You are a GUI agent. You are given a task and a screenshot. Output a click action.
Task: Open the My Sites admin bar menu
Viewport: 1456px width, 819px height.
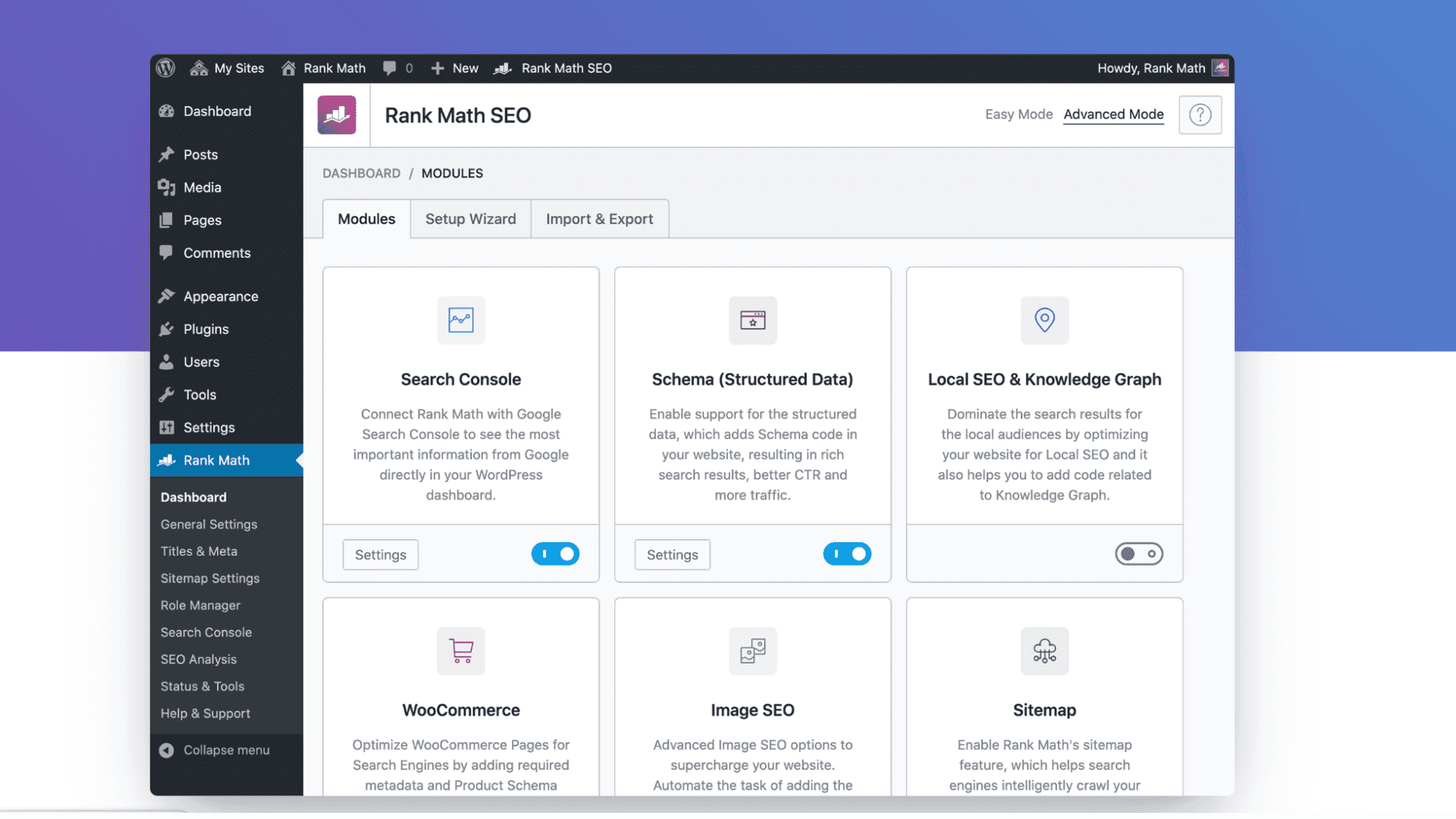227,68
